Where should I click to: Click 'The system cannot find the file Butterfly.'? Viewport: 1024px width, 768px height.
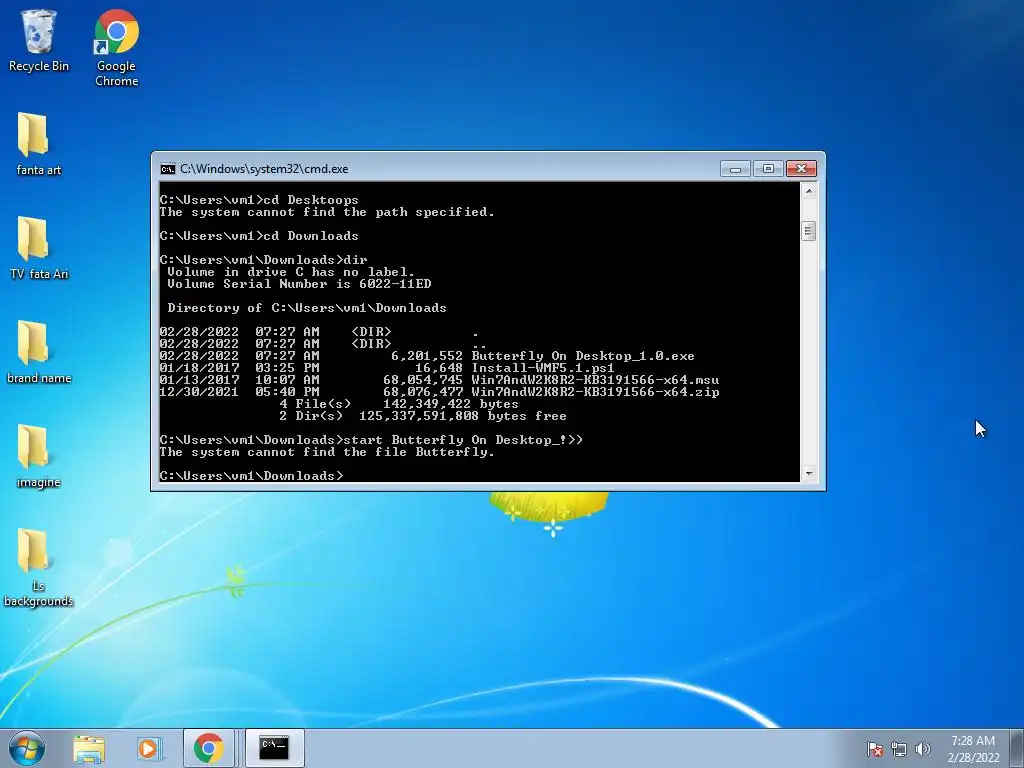pos(327,452)
